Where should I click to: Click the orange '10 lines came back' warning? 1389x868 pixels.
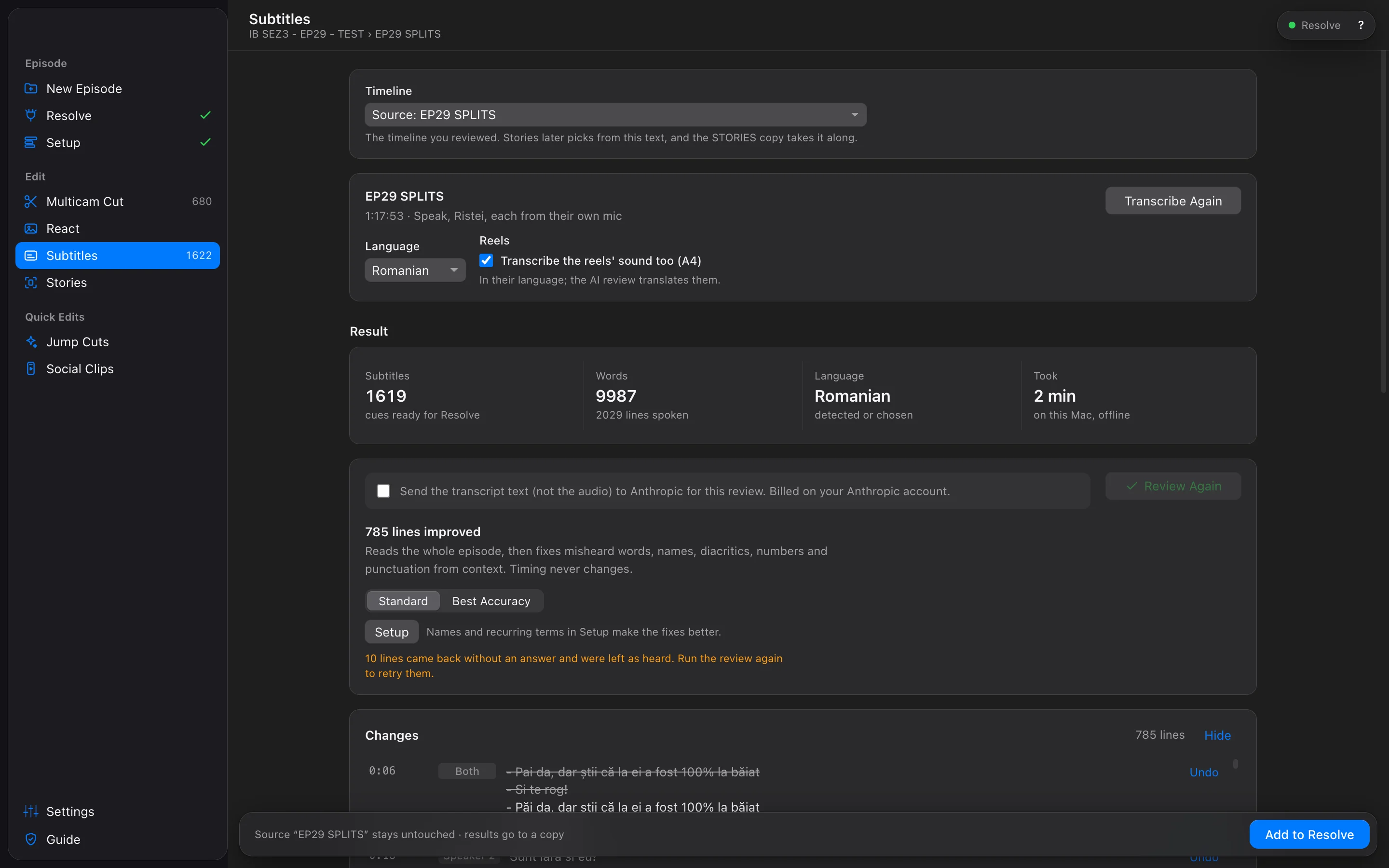tap(574, 666)
